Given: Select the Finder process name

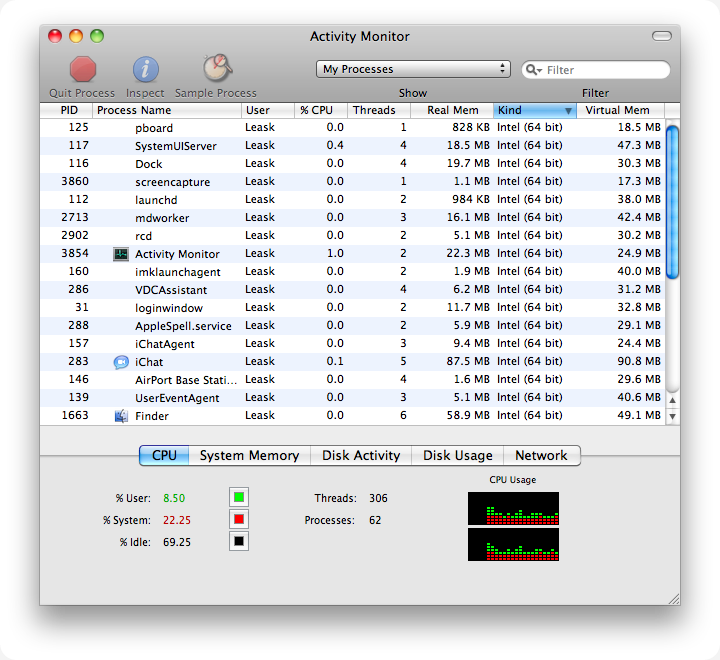Looking at the screenshot, I should (x=152, y=416).
